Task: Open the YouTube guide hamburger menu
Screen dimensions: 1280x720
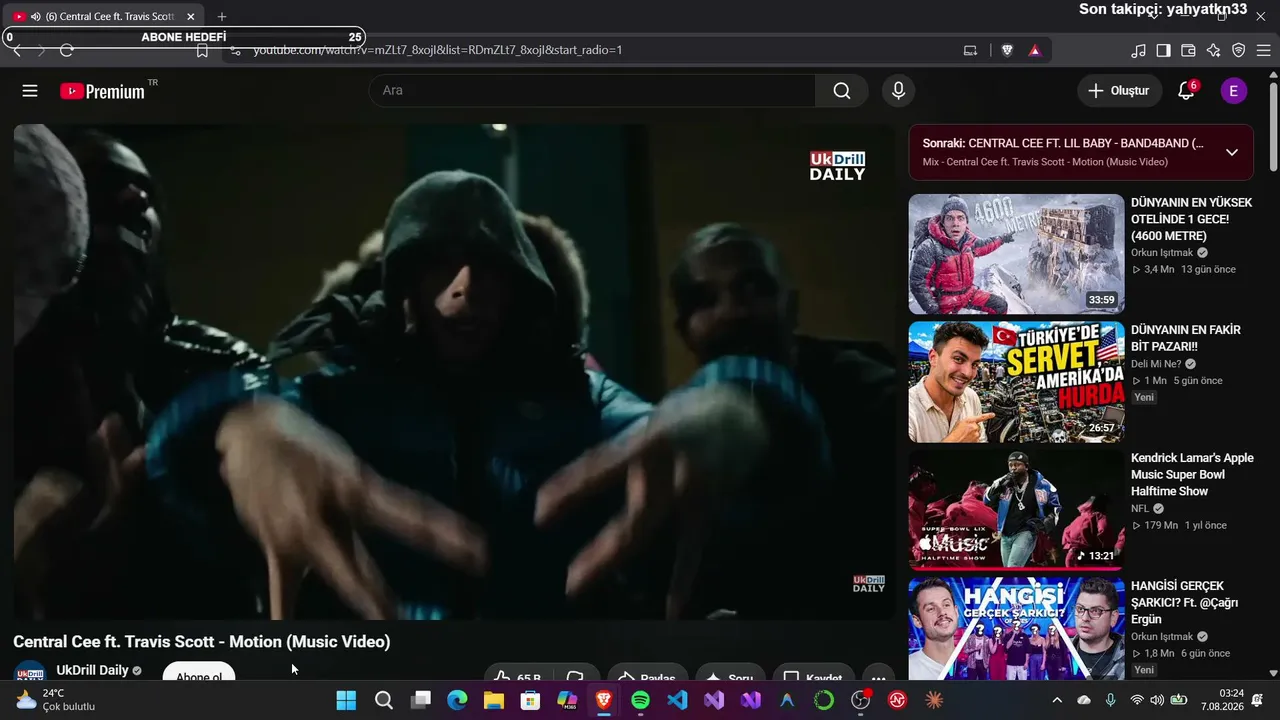Action: (x=30, y=91)
